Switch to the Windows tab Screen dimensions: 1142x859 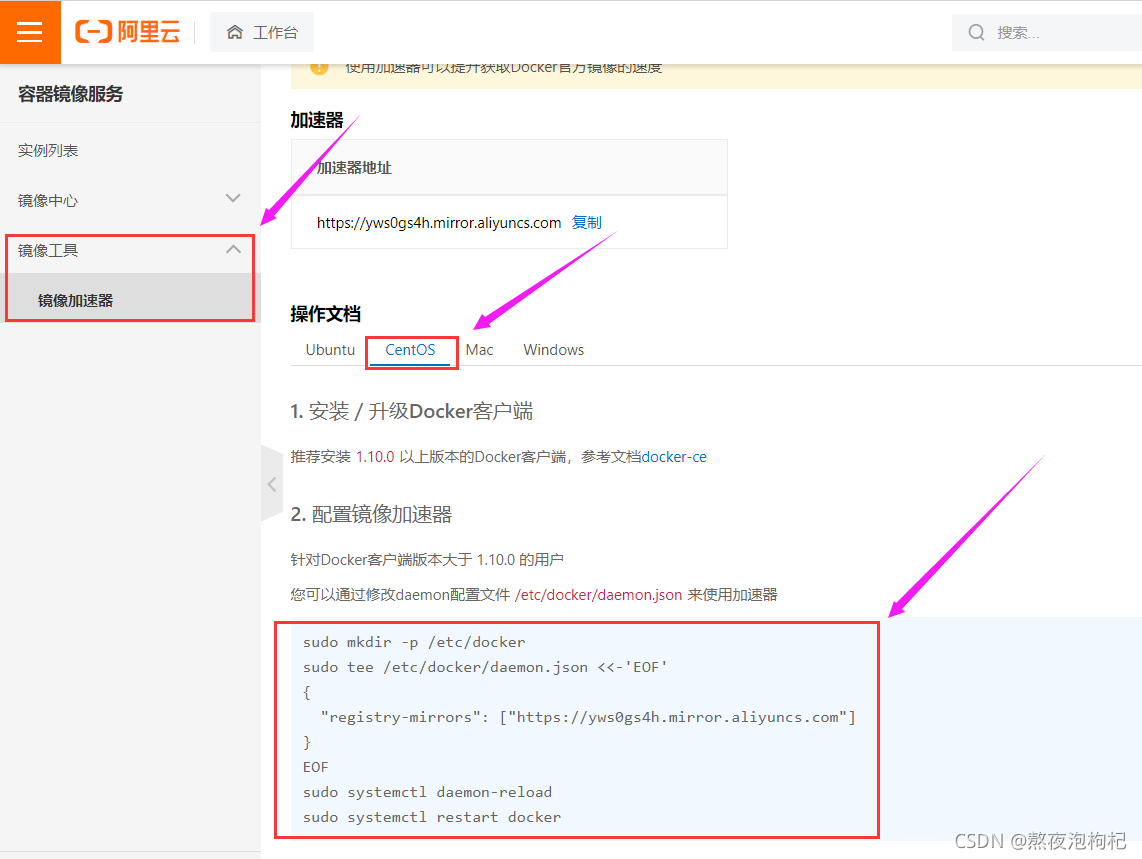(554, 350)
